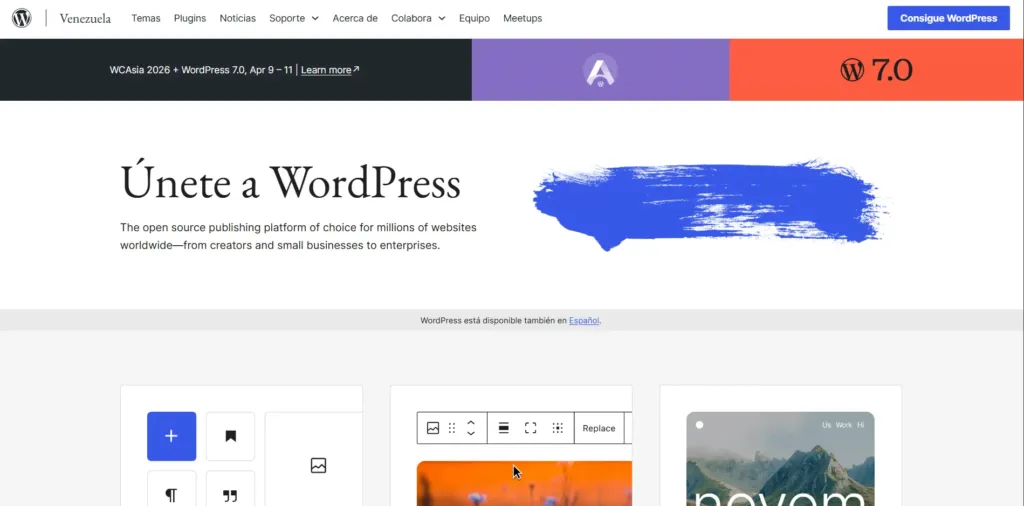
Task: Open the Noticias page
Action: point(237,18)
